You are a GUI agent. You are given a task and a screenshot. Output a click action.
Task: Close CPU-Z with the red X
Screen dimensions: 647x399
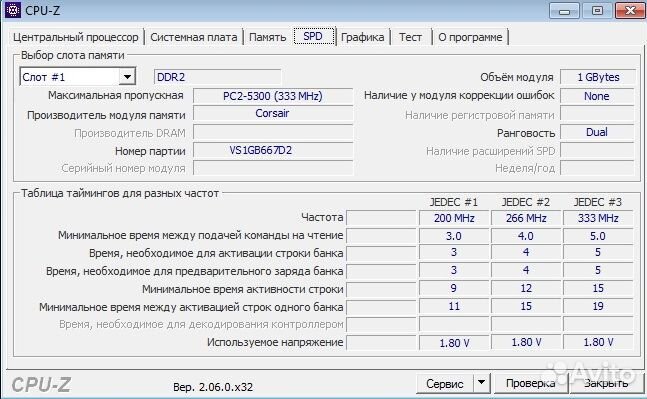click(x=630, y=11)
